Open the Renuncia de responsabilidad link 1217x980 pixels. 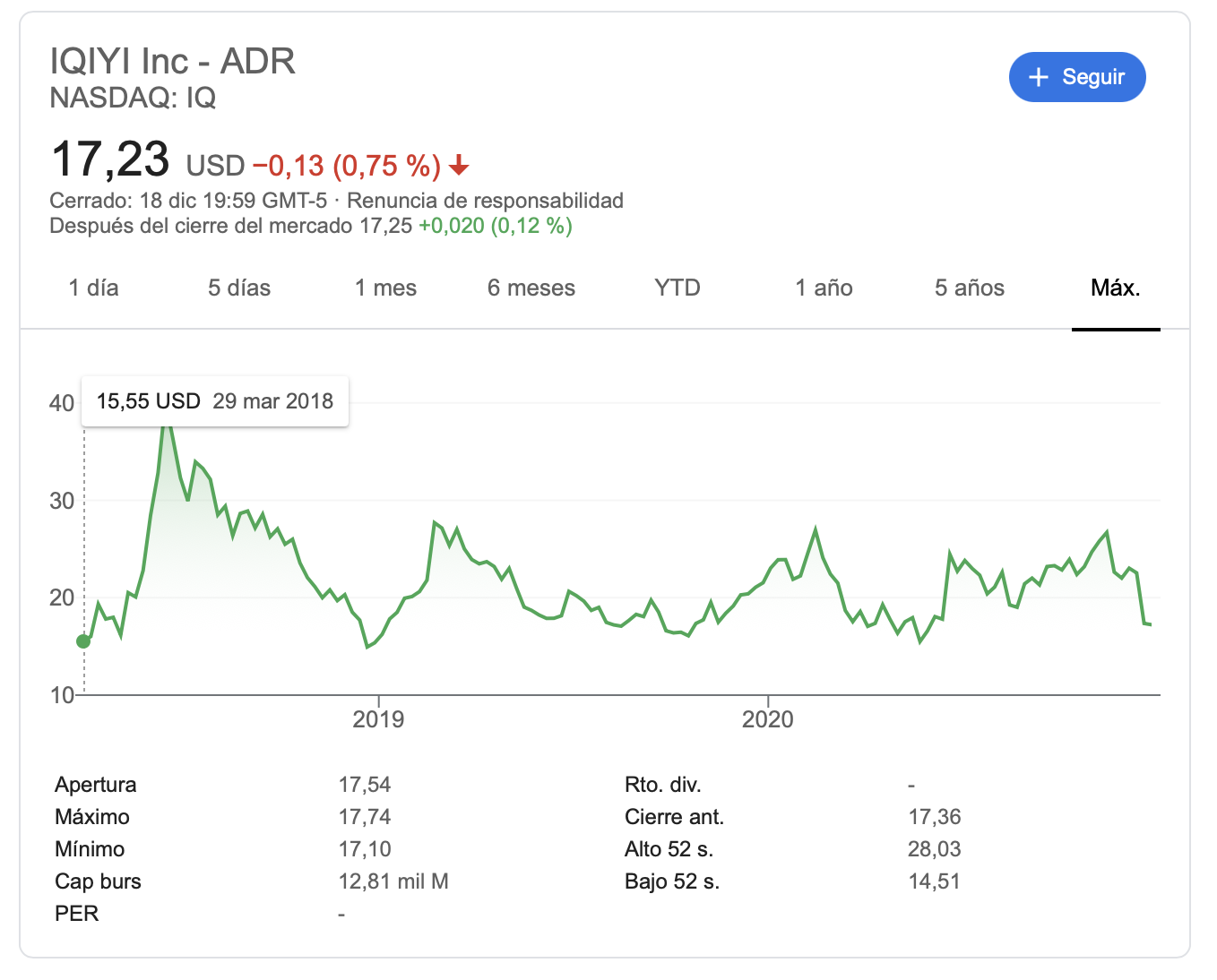pyautogui.click(x=485, y=201)
